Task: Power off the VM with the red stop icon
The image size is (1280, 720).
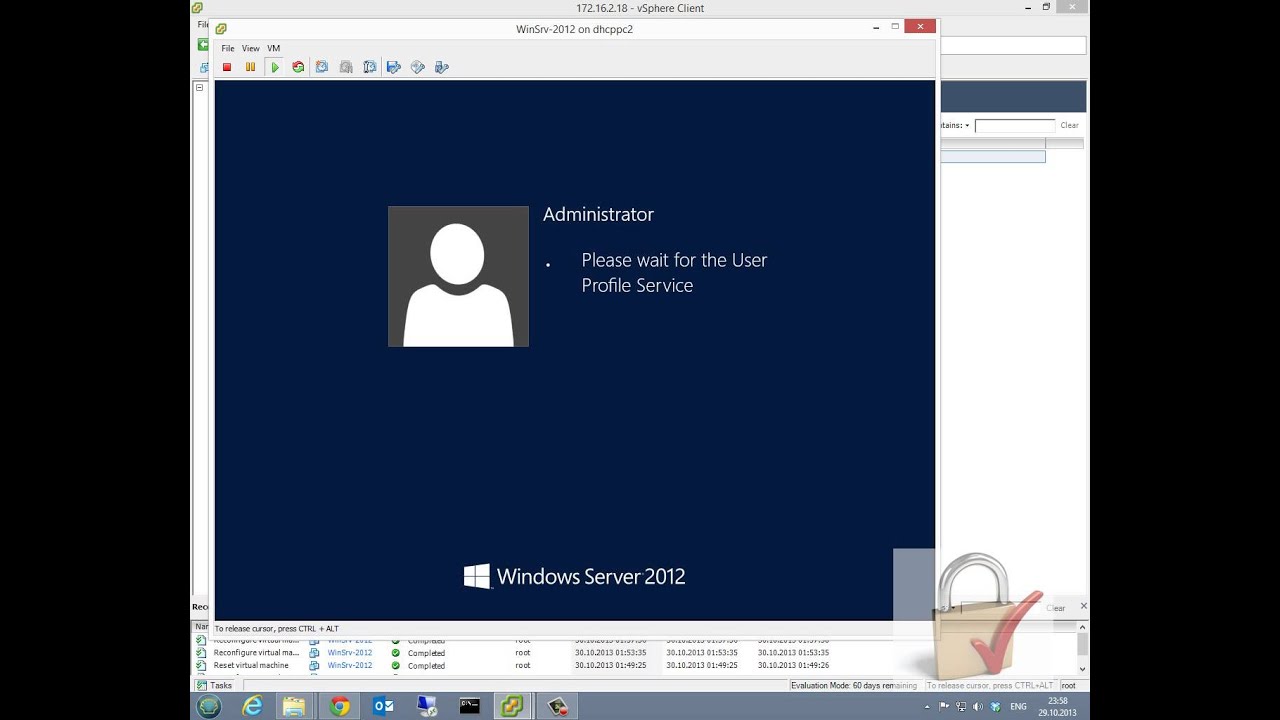Action: [227, 67]
